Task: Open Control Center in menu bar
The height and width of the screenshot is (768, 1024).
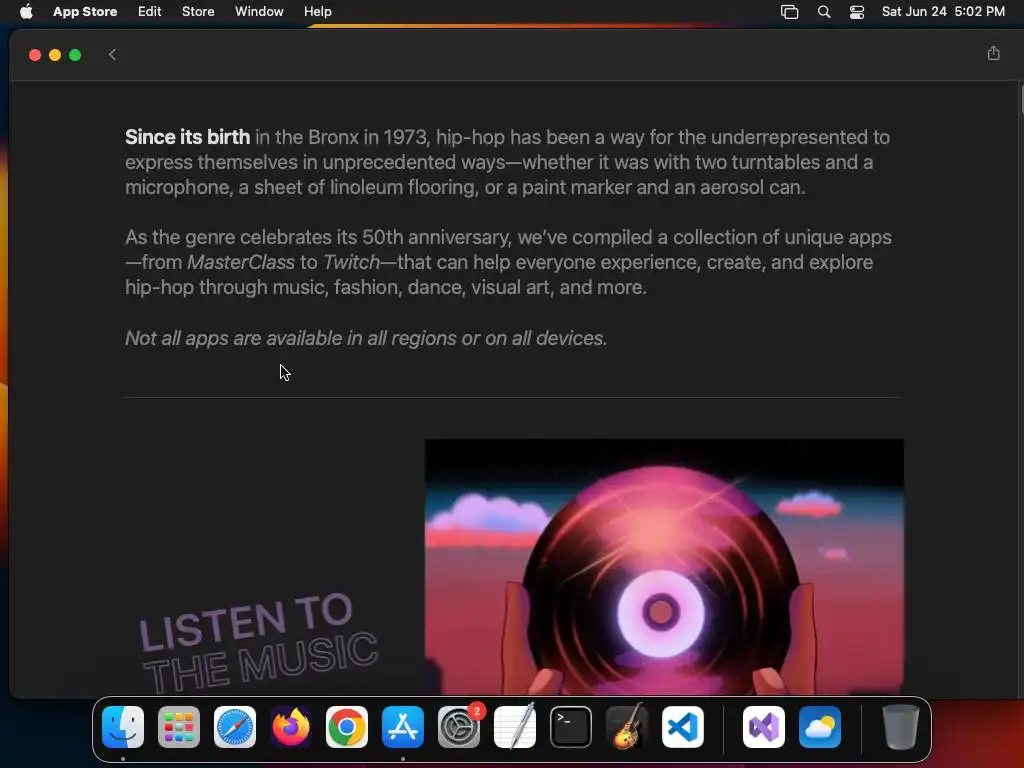Action: 857,12
